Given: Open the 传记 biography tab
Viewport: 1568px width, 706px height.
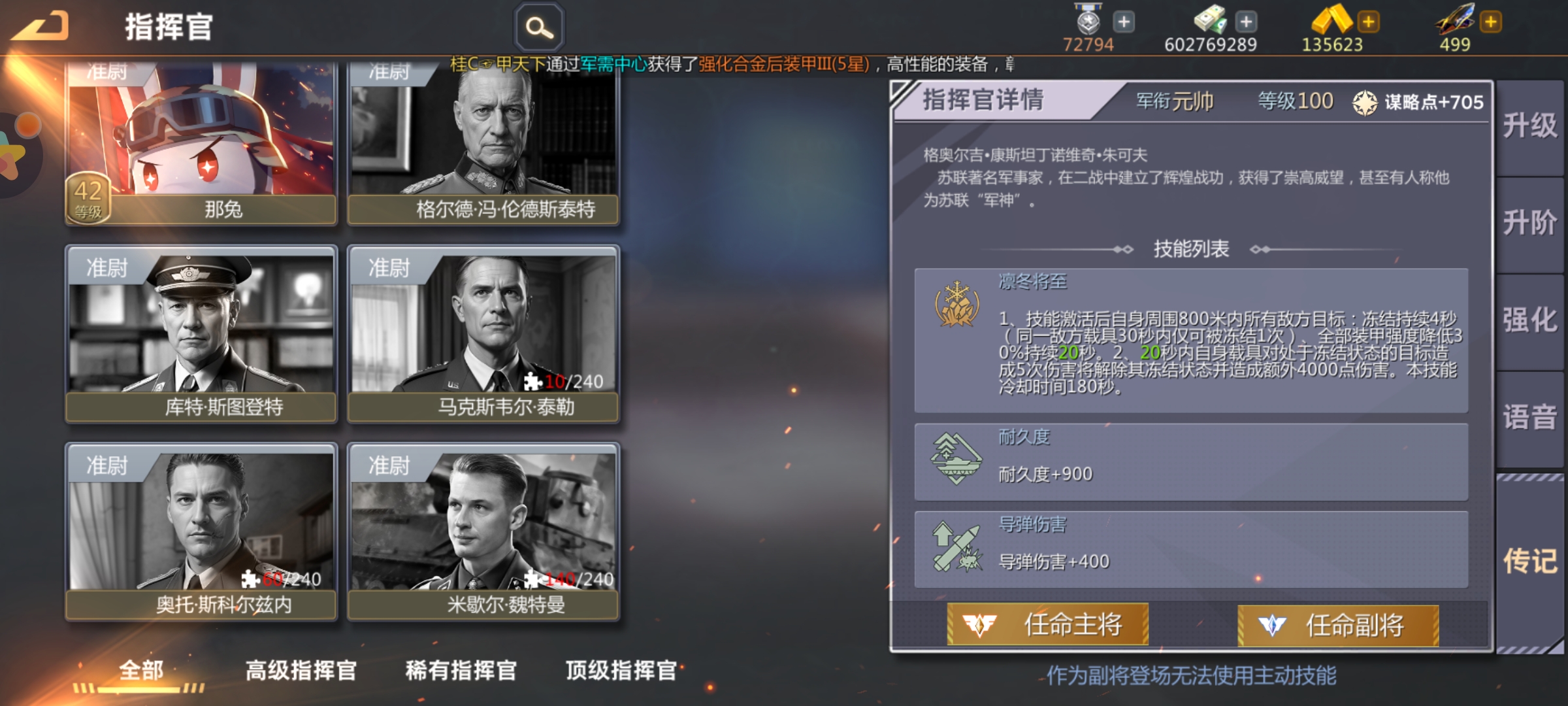Looking at the screenshot, I should [x=1530, y=561].
